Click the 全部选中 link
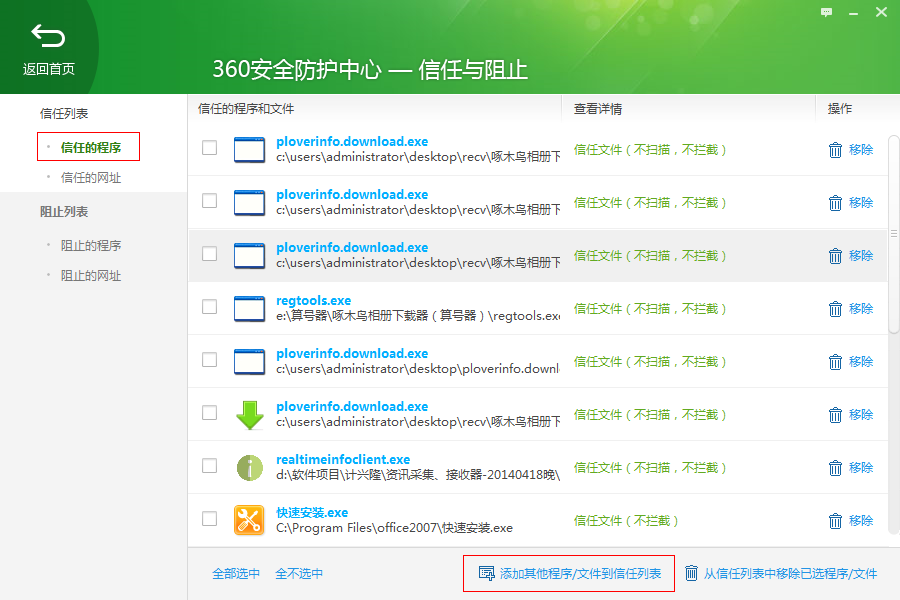 point(236,574)
